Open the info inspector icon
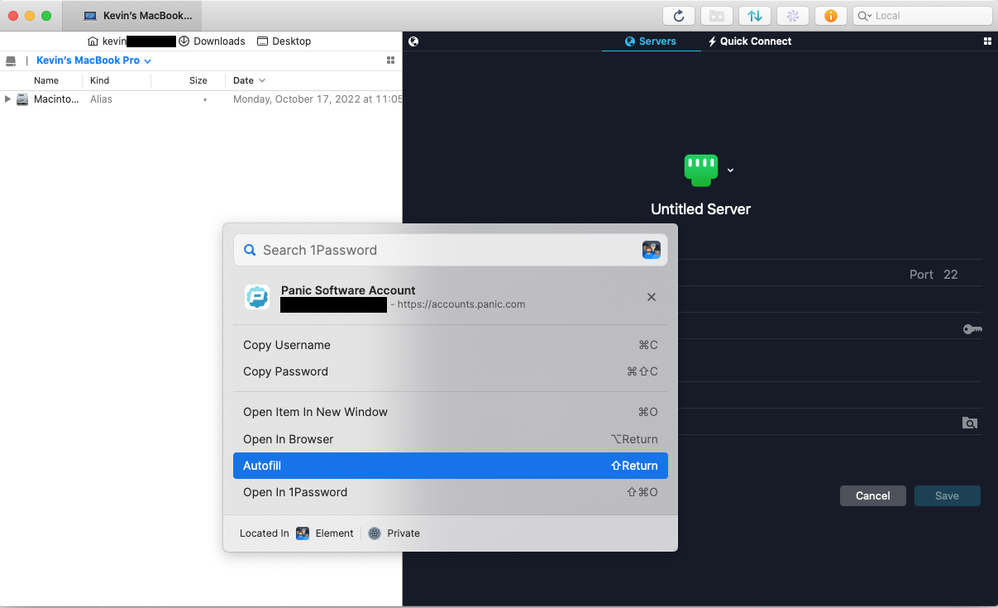 pos(830,16)
